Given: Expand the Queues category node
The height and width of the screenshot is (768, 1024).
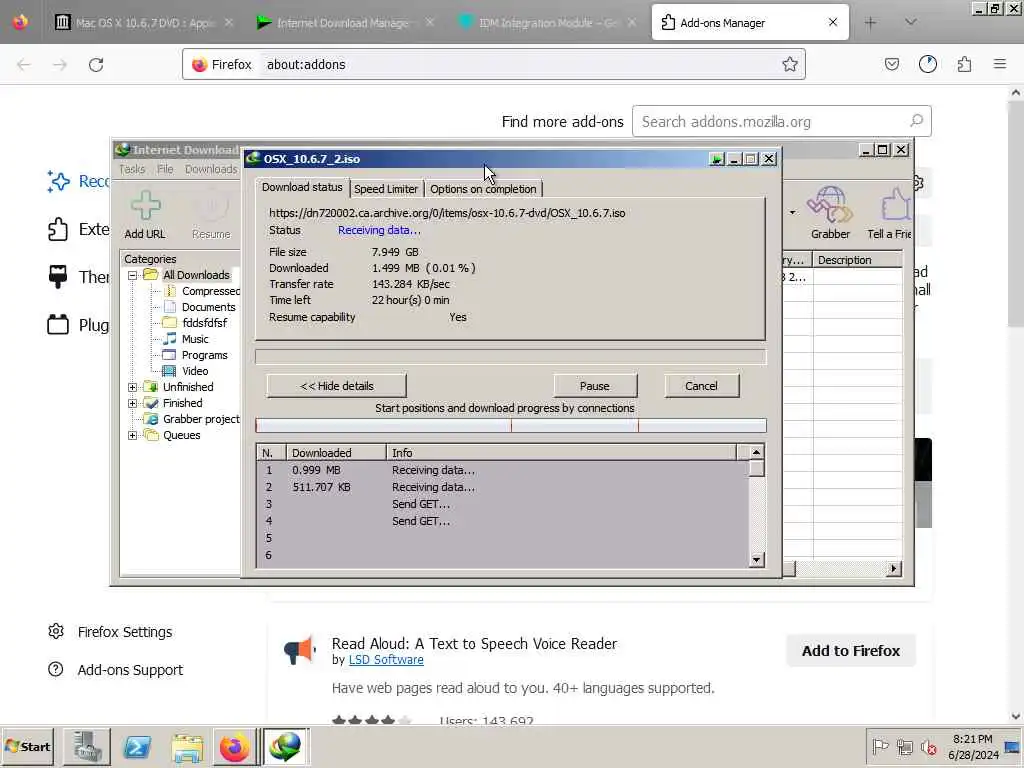Looking at the screenshot, I should click(133, 436).
